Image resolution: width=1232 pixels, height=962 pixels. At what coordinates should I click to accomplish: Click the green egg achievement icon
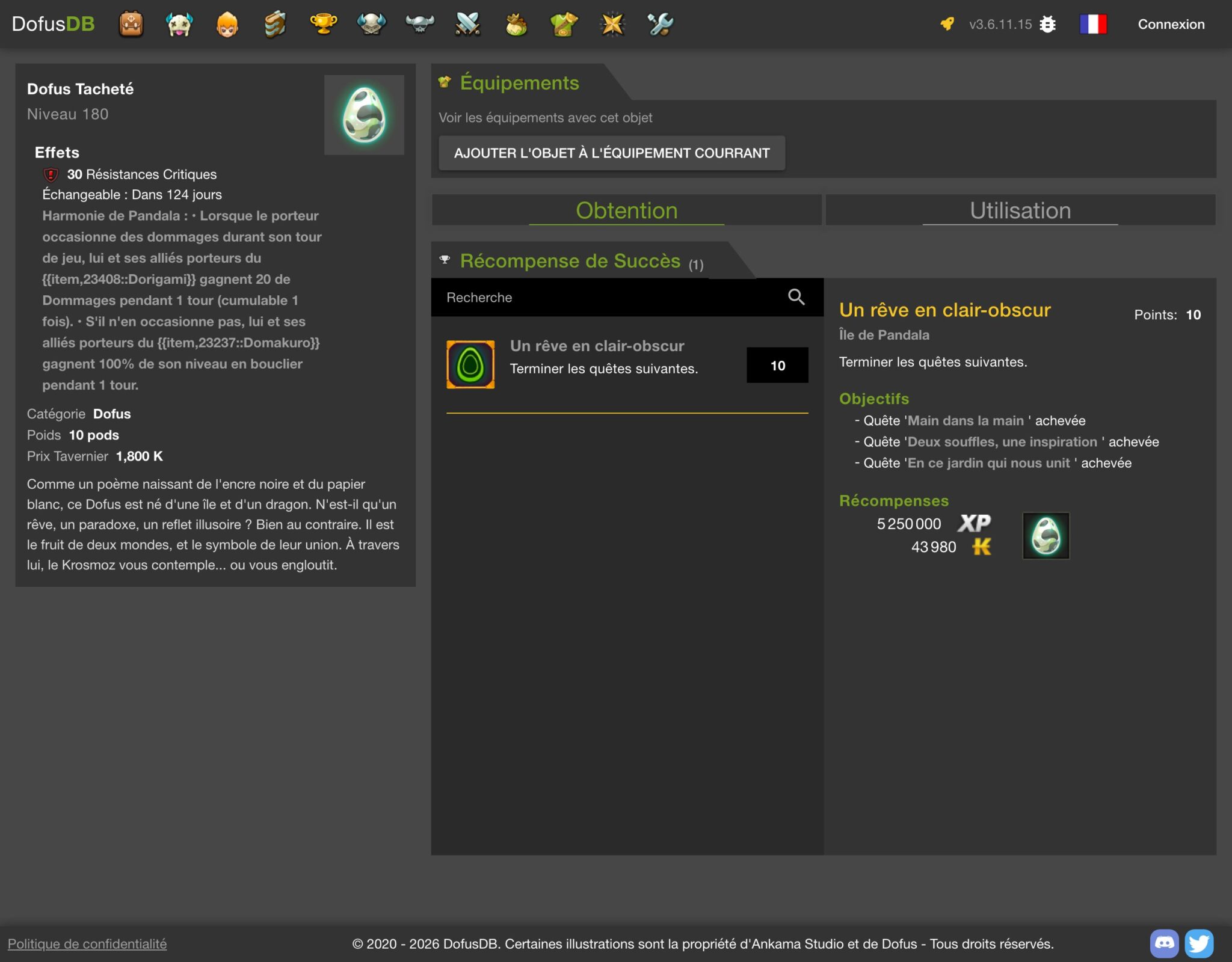coord(470,364)
